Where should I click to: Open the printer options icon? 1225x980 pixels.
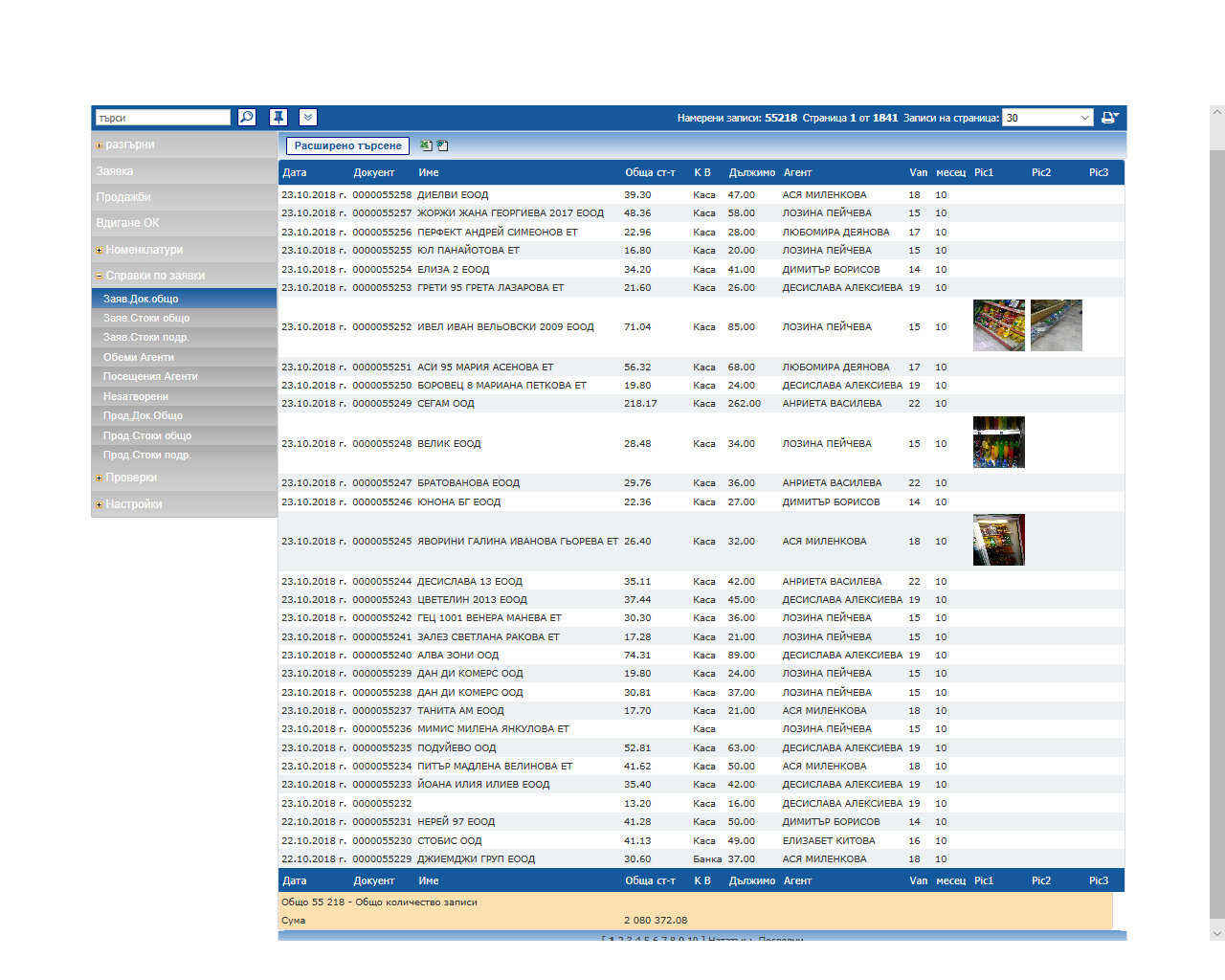1109,118
